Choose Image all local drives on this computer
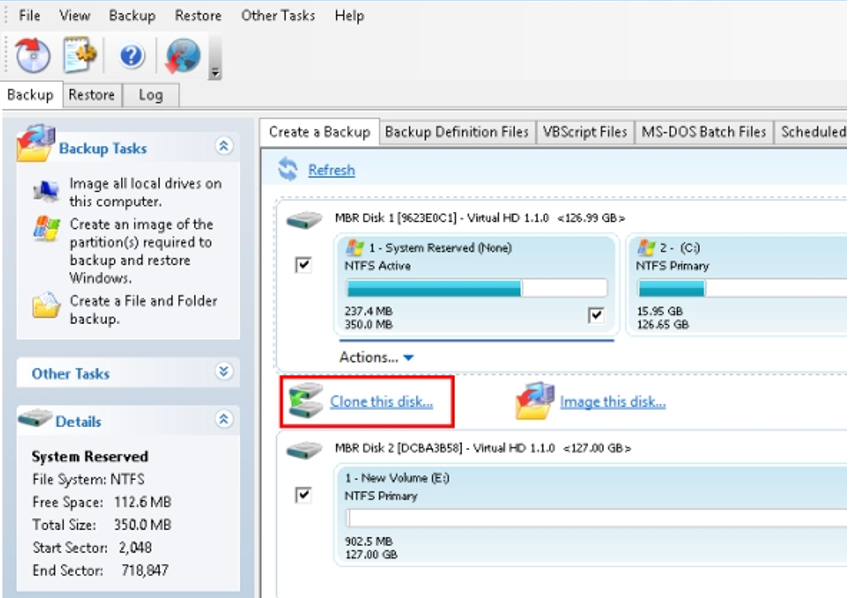Screen dimensions: 852x598 tap(146, 192)
